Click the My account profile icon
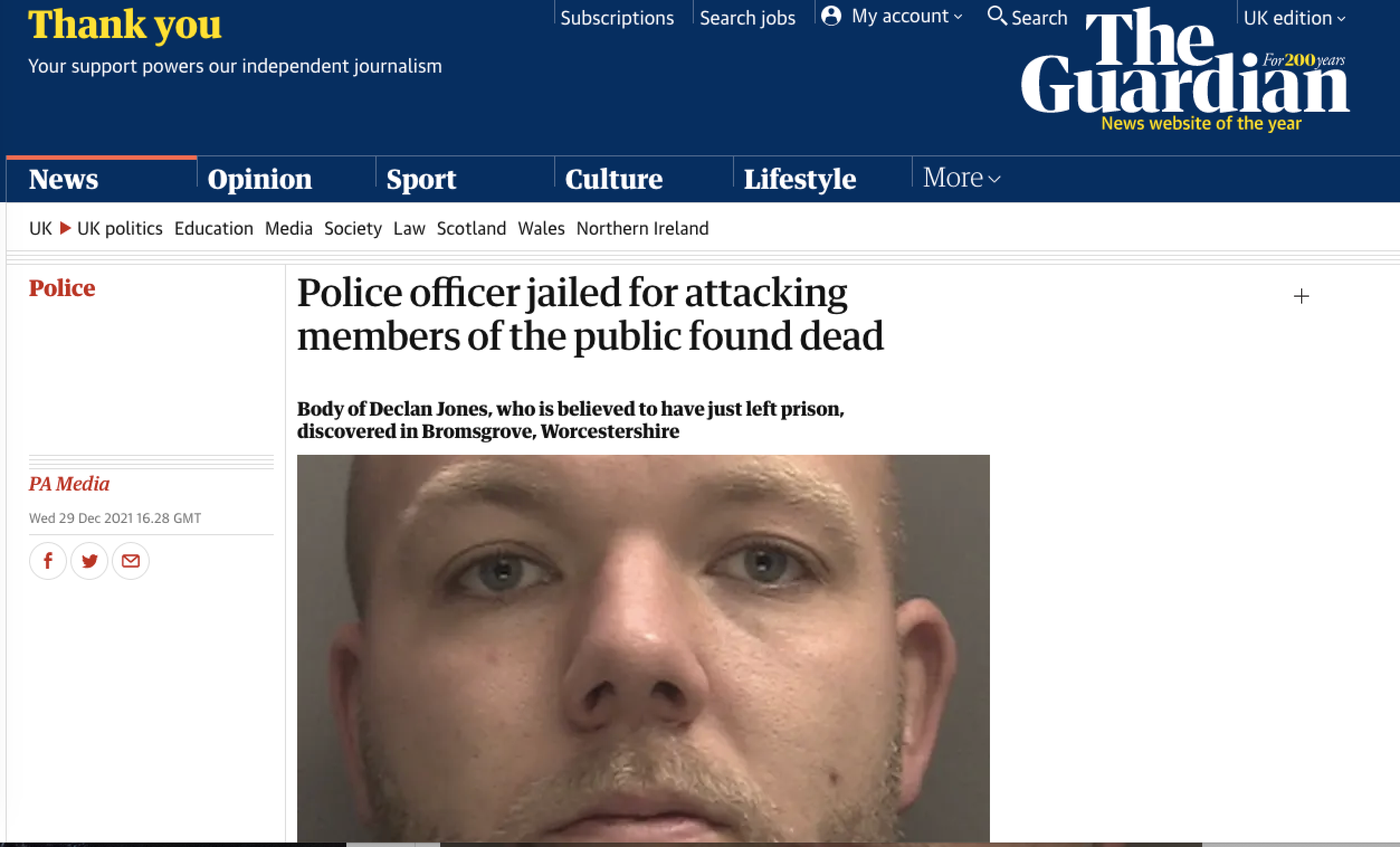The width and height of the screenshot is (1400, 847). (x=831, y=15)
